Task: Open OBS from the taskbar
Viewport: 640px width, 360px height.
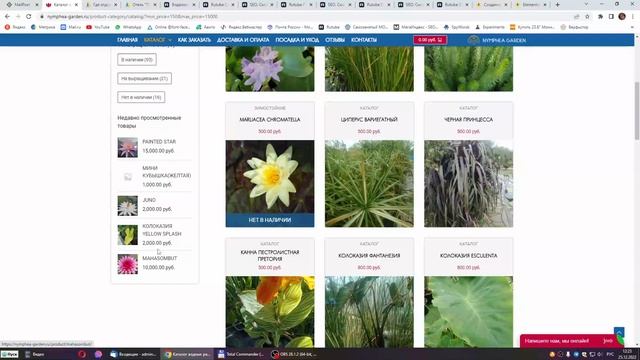Action: click(294, 354)
